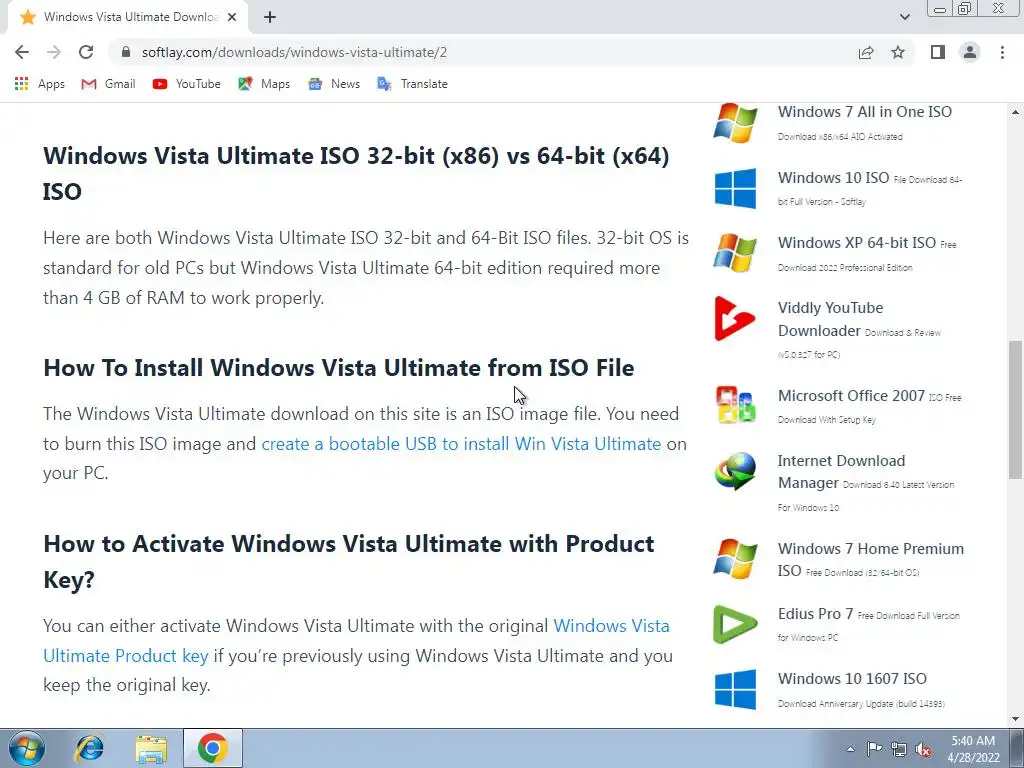The height and width of the screenshot is (768, 1024).
Task: Click the Internet Download Manager globe icon
Action: coord(735,471)
